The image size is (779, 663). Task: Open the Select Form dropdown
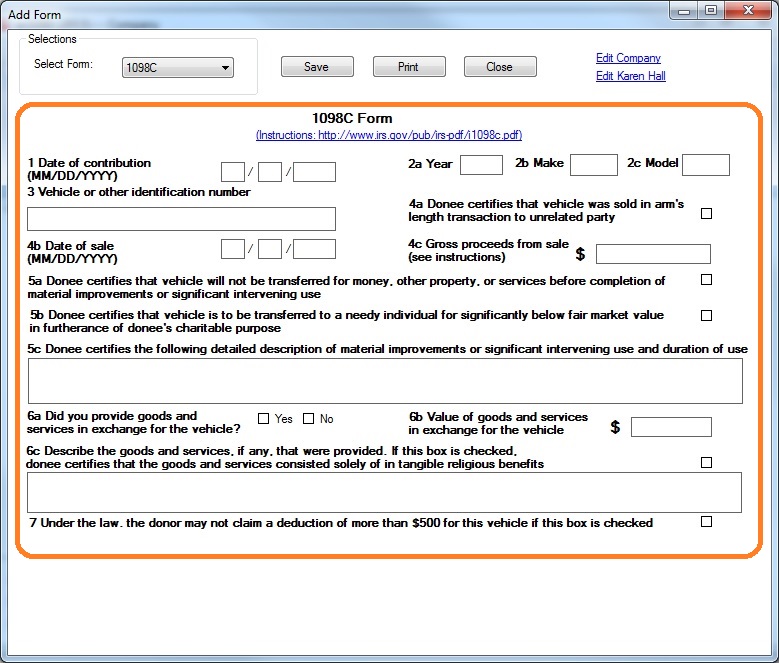tap(178, 68)
